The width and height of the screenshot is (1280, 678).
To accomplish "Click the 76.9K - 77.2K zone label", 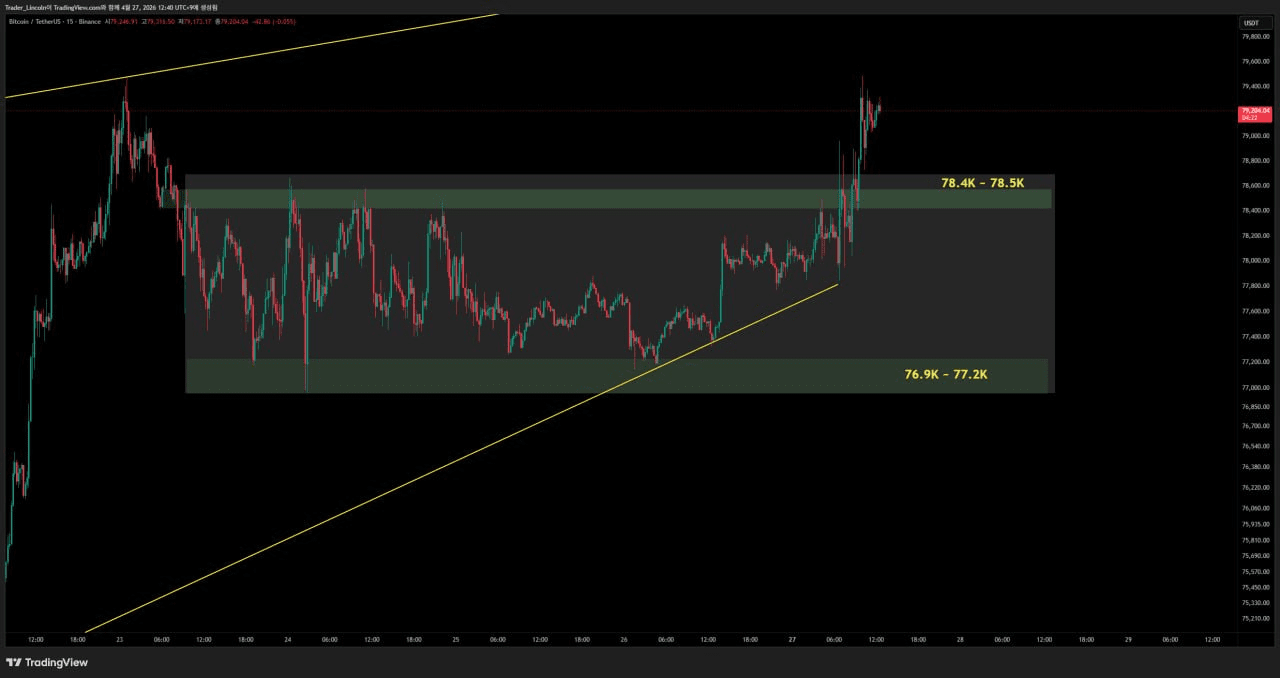I will pos(946,374).
